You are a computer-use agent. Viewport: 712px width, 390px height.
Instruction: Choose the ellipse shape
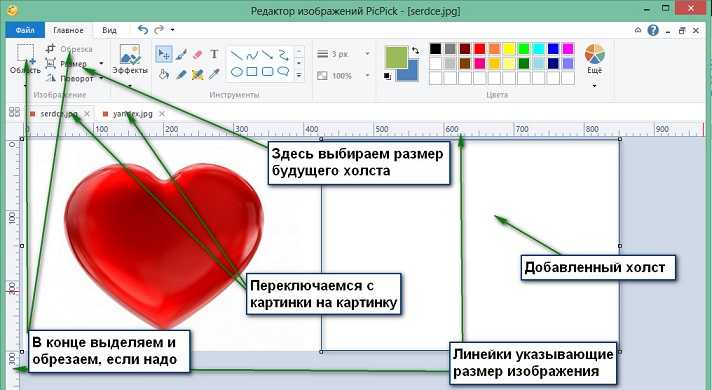(x=237, y=72)
